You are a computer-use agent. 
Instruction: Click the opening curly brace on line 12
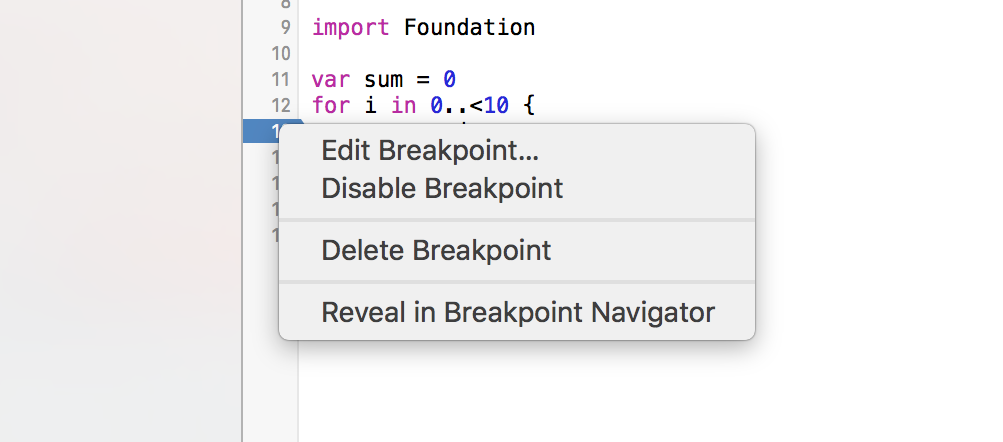(x=529, y=105)
